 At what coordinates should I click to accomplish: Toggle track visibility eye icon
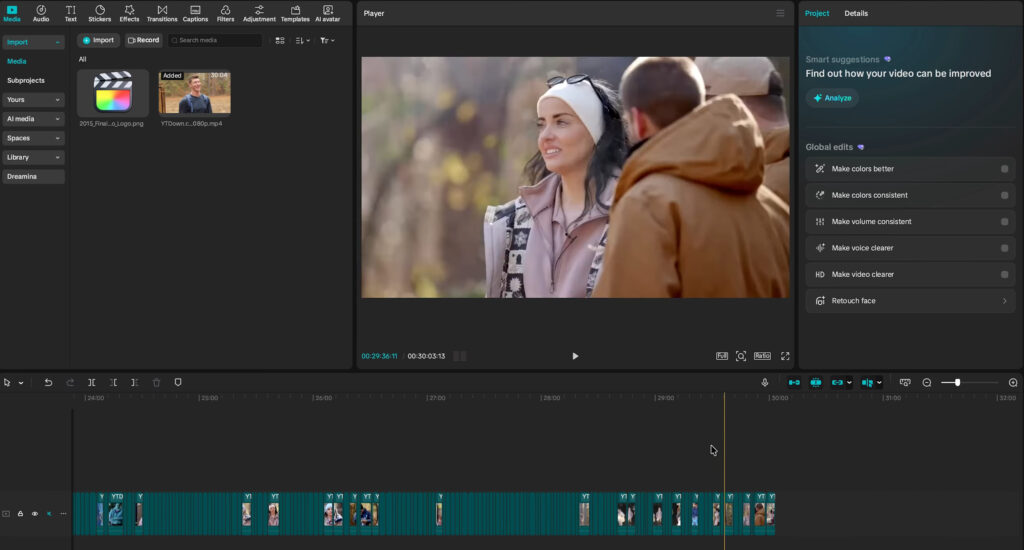35,514
